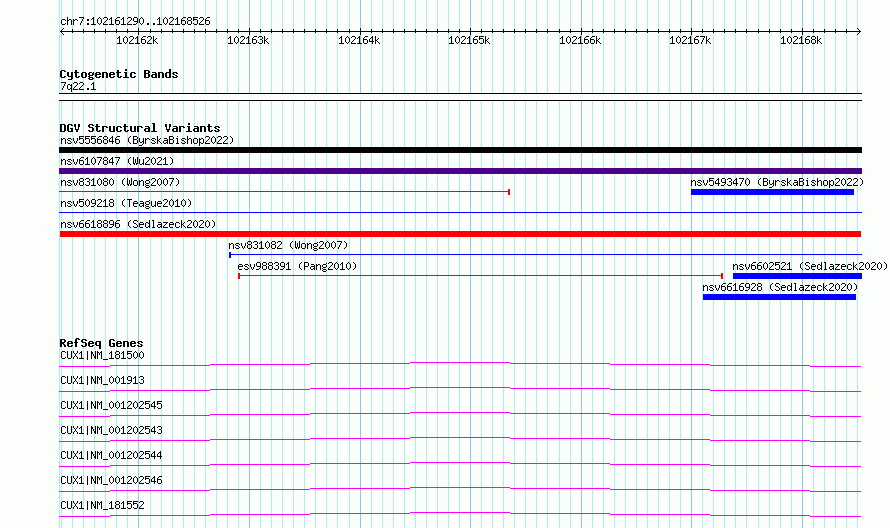The height and width of the screenshot is (528, 890).
Task: Click the red esv988391 variant line
Action: (x=480, y=276)
